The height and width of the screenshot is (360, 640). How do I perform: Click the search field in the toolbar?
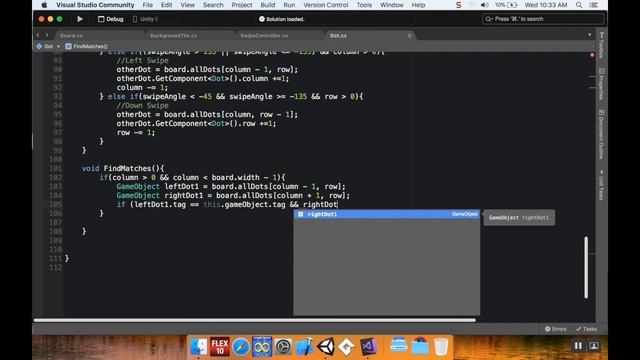(542, 19)
